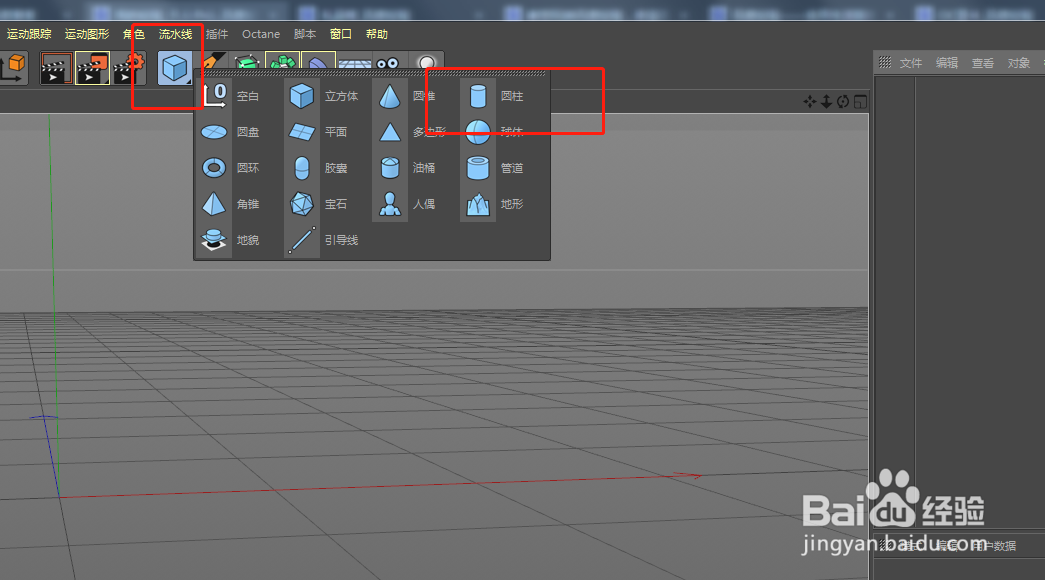Click the purple deformer icon
Viewport: 1045px width, 580px height.
319,61
